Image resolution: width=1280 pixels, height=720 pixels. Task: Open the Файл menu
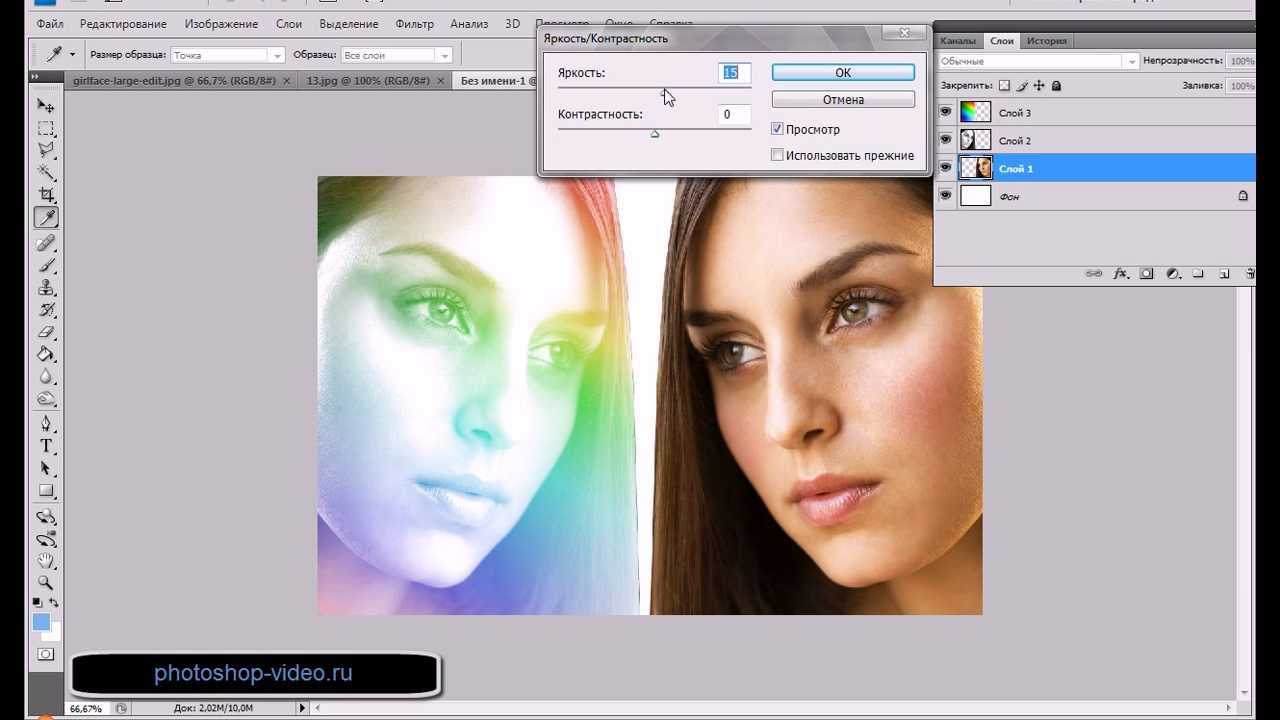(x=49, y=23)
